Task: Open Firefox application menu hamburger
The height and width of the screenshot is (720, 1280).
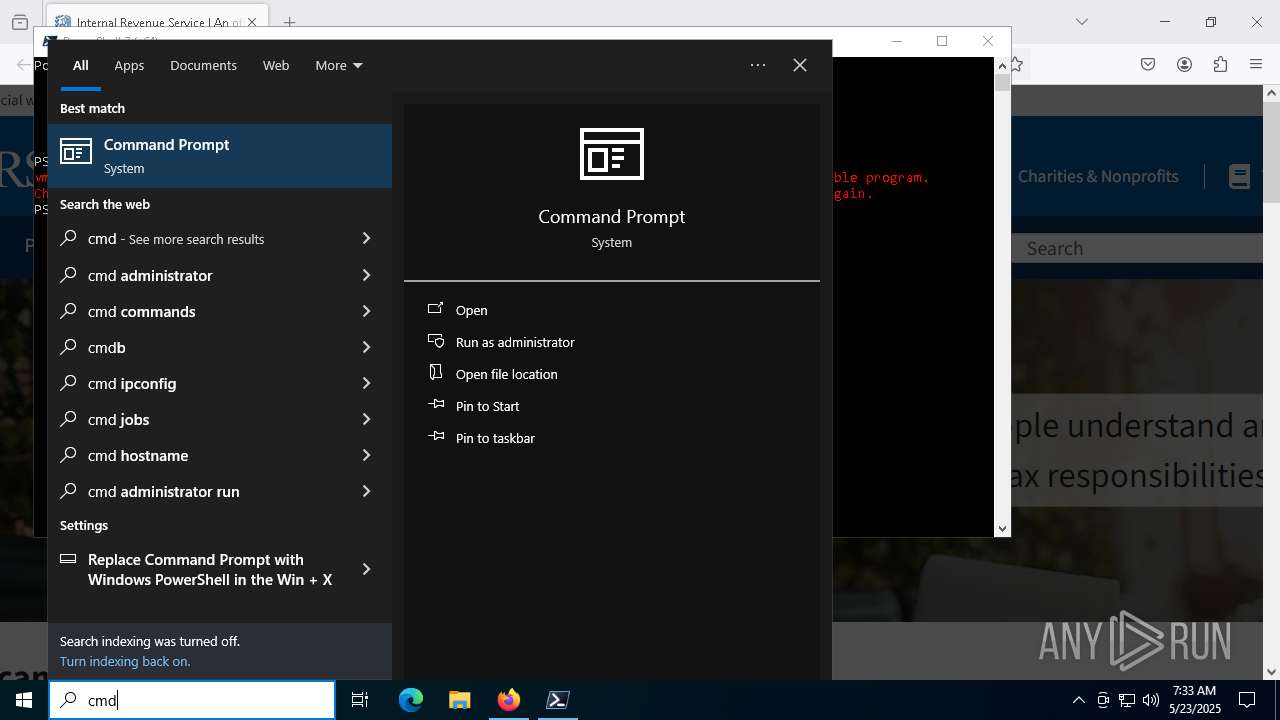Action: [x=1256, y=64]
